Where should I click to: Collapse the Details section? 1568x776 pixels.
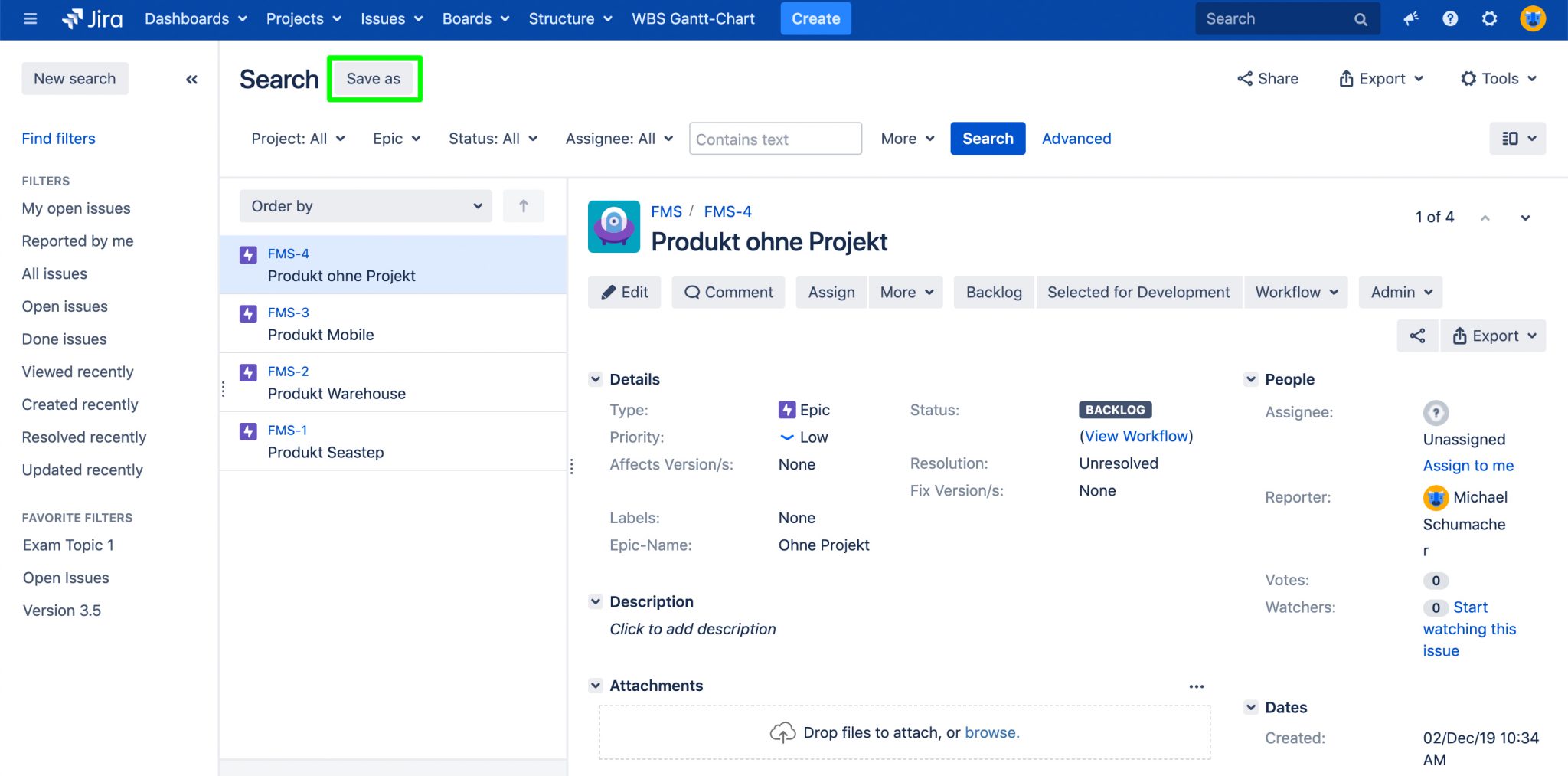click(x=596, y=378)
